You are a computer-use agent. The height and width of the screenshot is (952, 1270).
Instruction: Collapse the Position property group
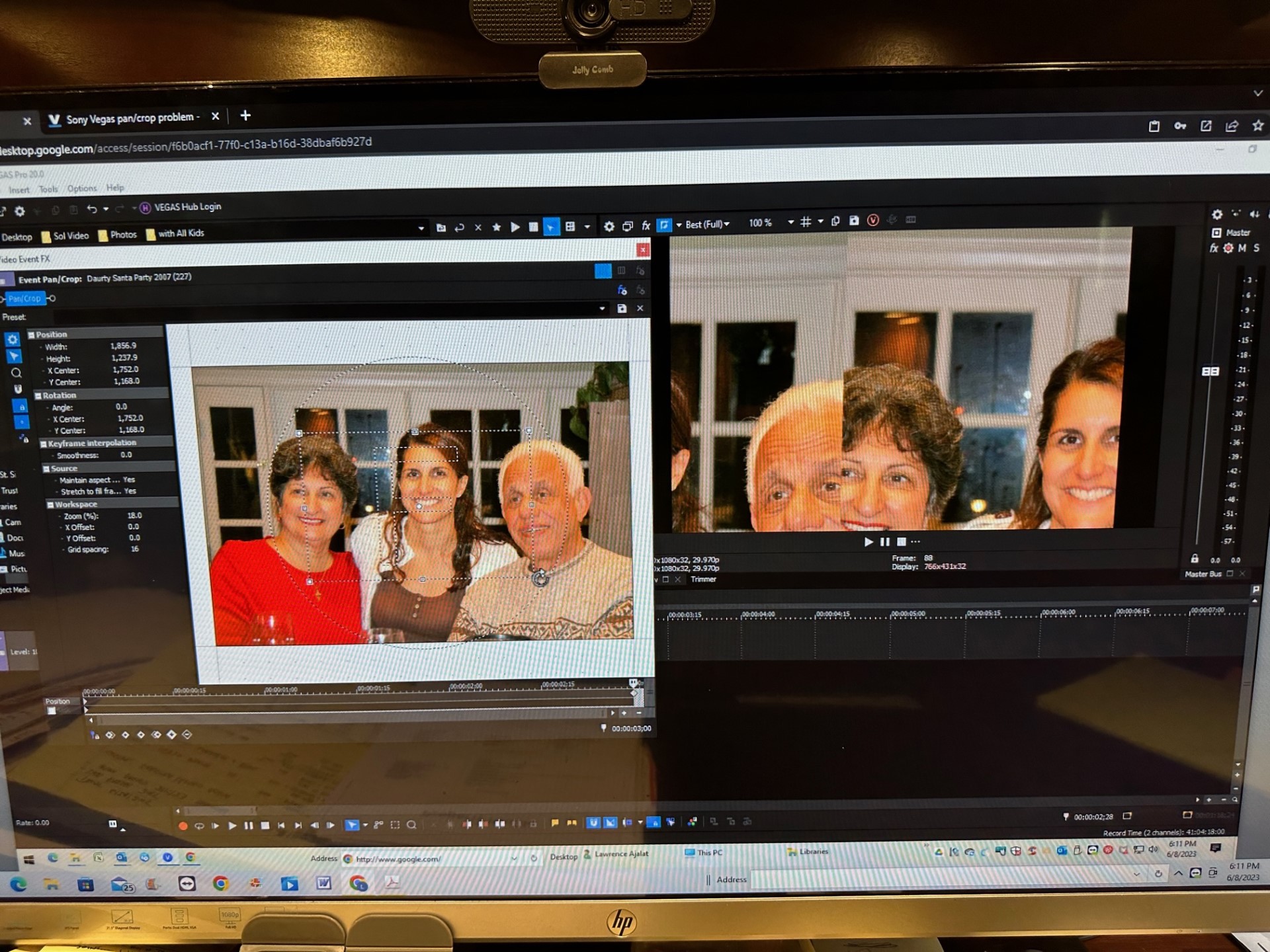coord(31,335)
